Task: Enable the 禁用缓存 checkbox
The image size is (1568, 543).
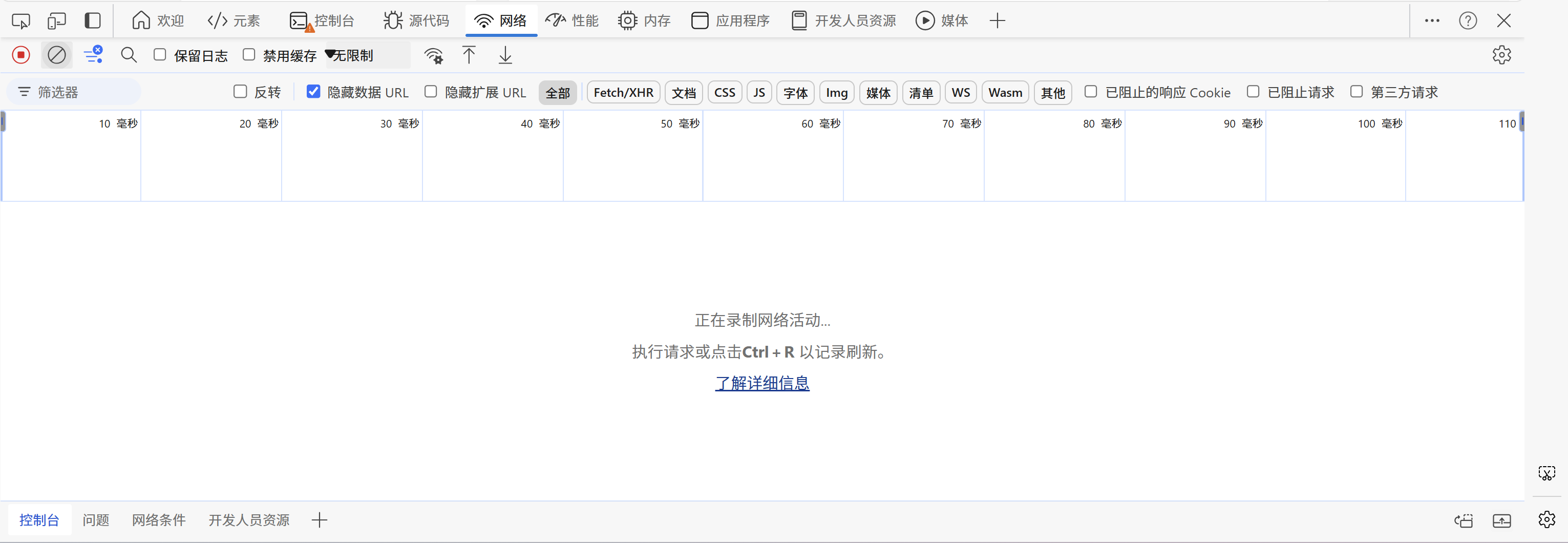Action: pyautogui.click(x=249, y=55)
